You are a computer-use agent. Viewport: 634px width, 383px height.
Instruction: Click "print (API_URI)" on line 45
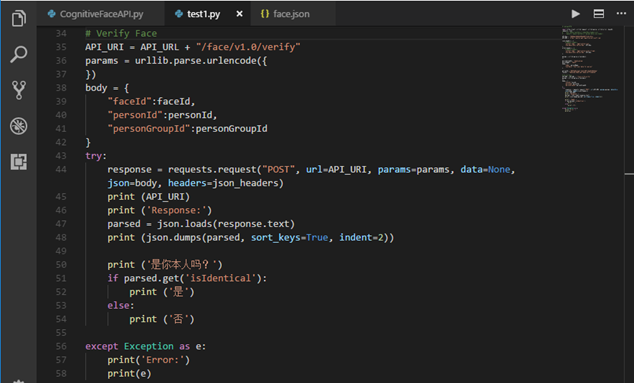(148, 197)
